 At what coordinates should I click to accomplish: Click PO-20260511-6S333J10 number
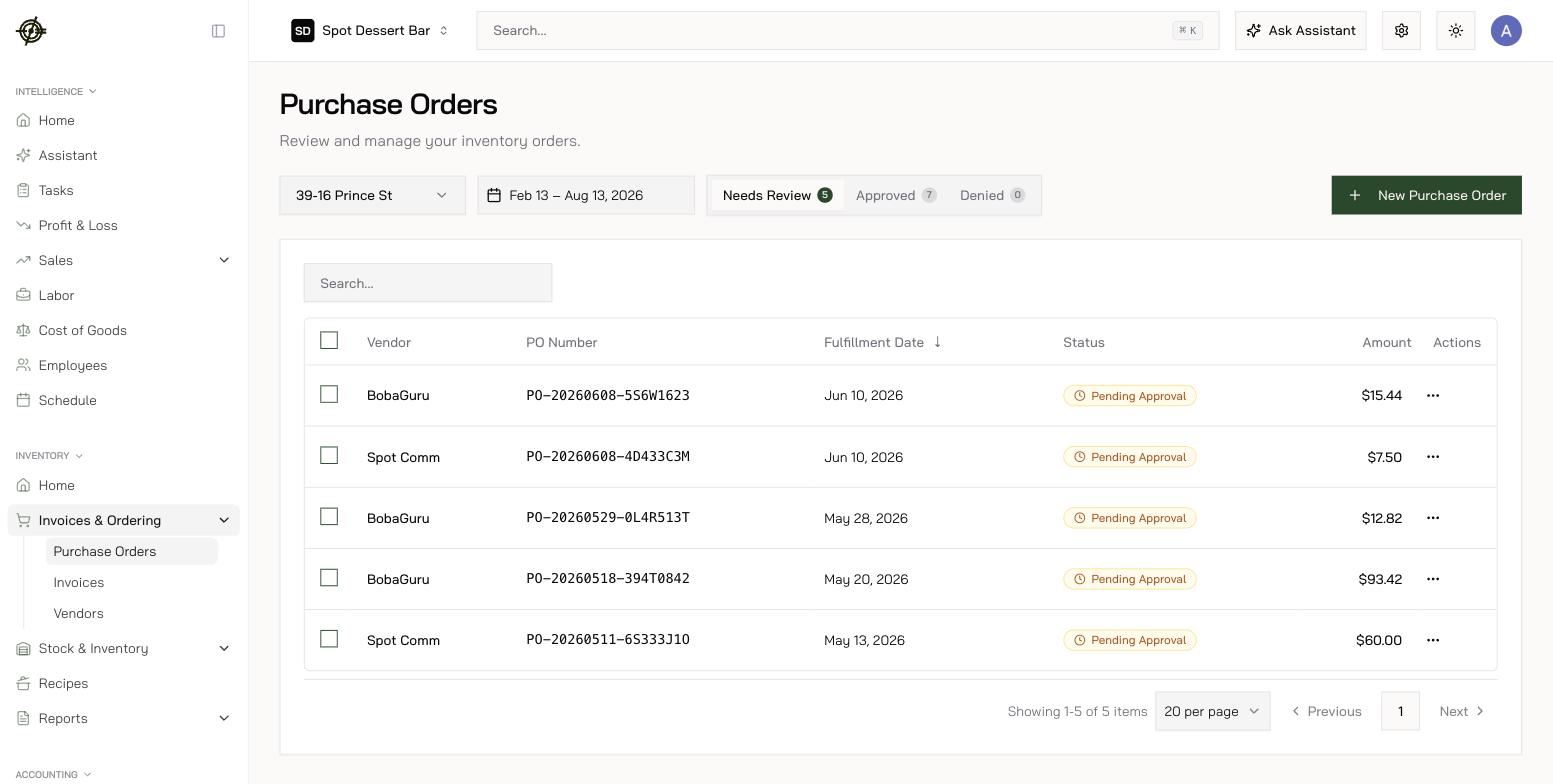tap(608, 639)
